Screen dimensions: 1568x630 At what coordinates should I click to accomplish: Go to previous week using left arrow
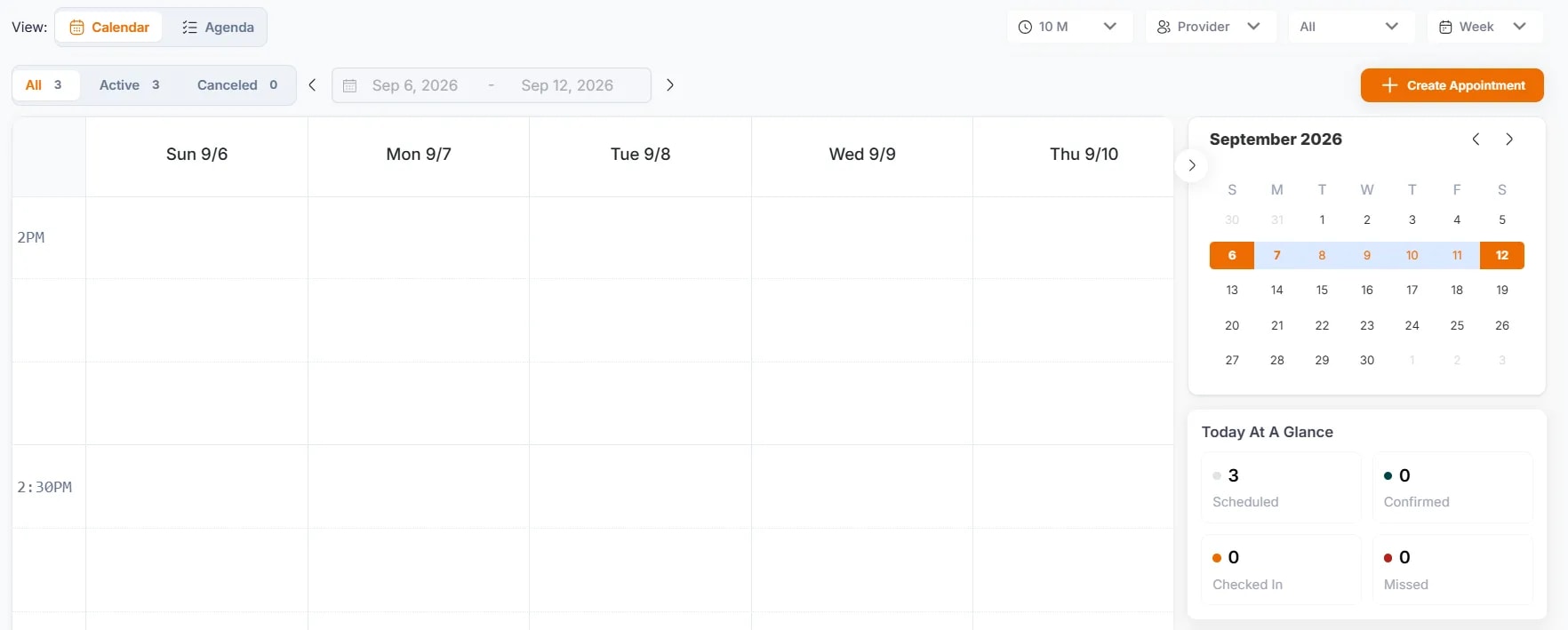tap(312, 85)
